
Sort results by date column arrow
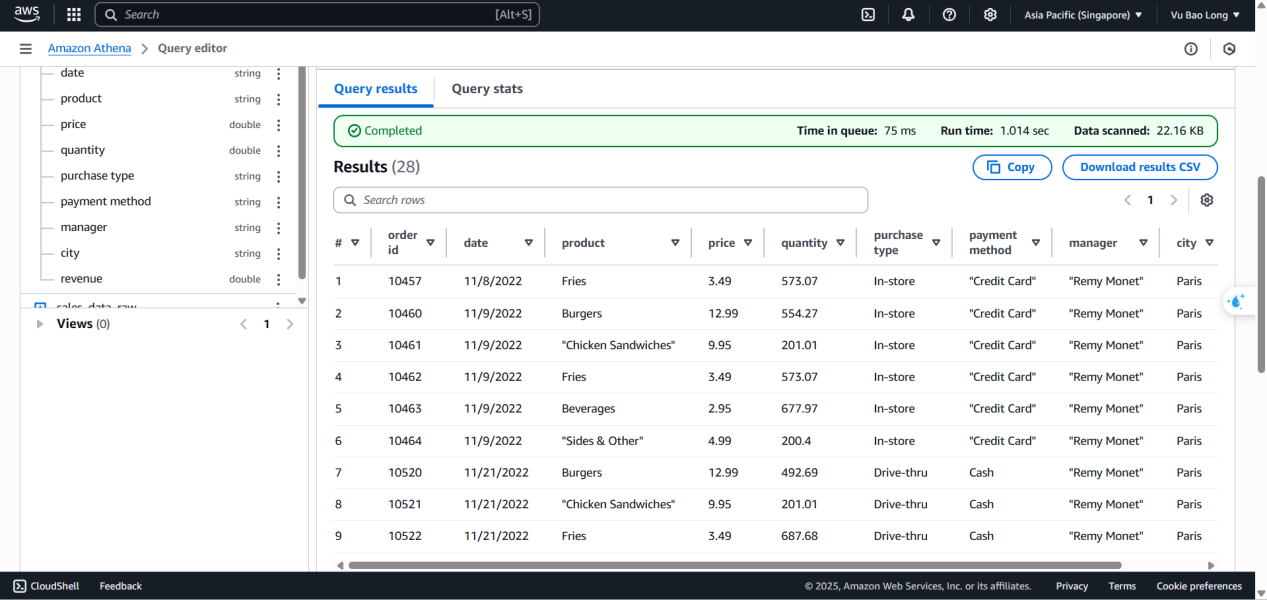click(529, 243)
